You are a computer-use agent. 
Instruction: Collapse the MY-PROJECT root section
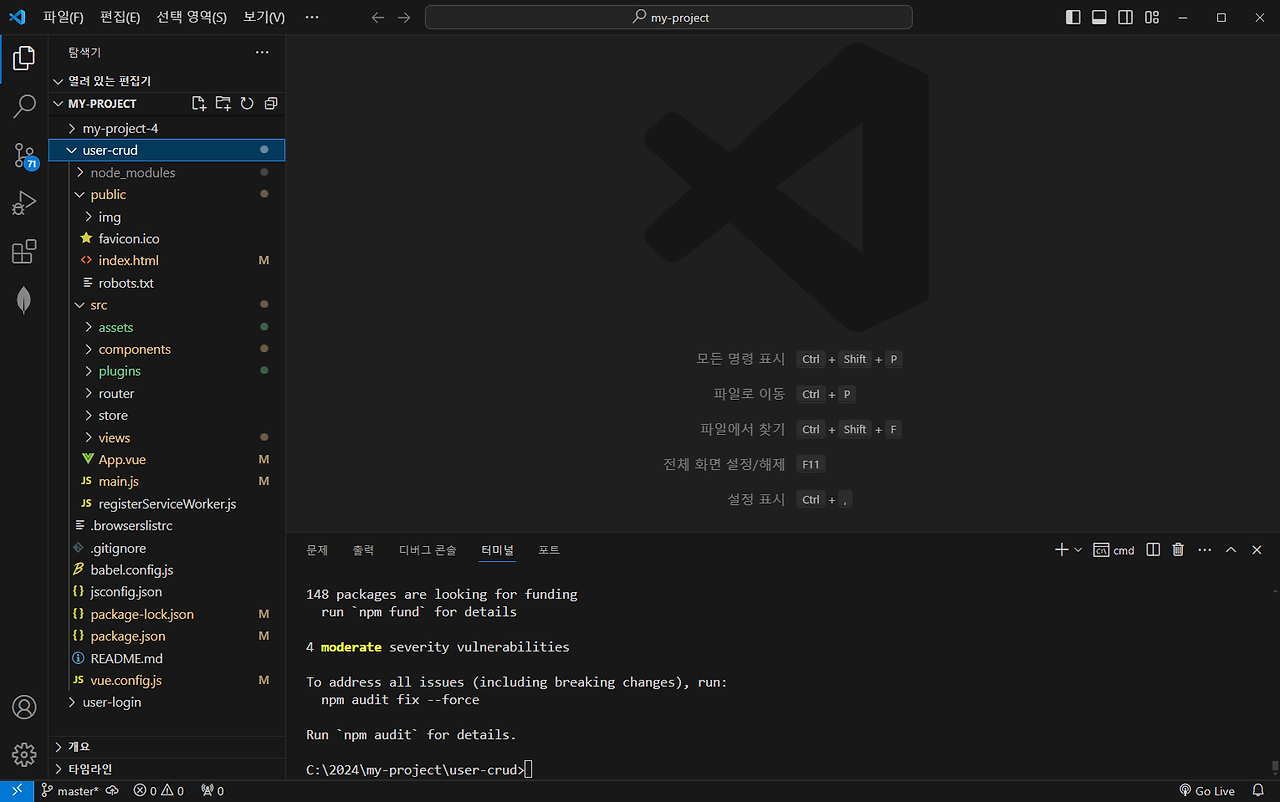click(167, 103)
